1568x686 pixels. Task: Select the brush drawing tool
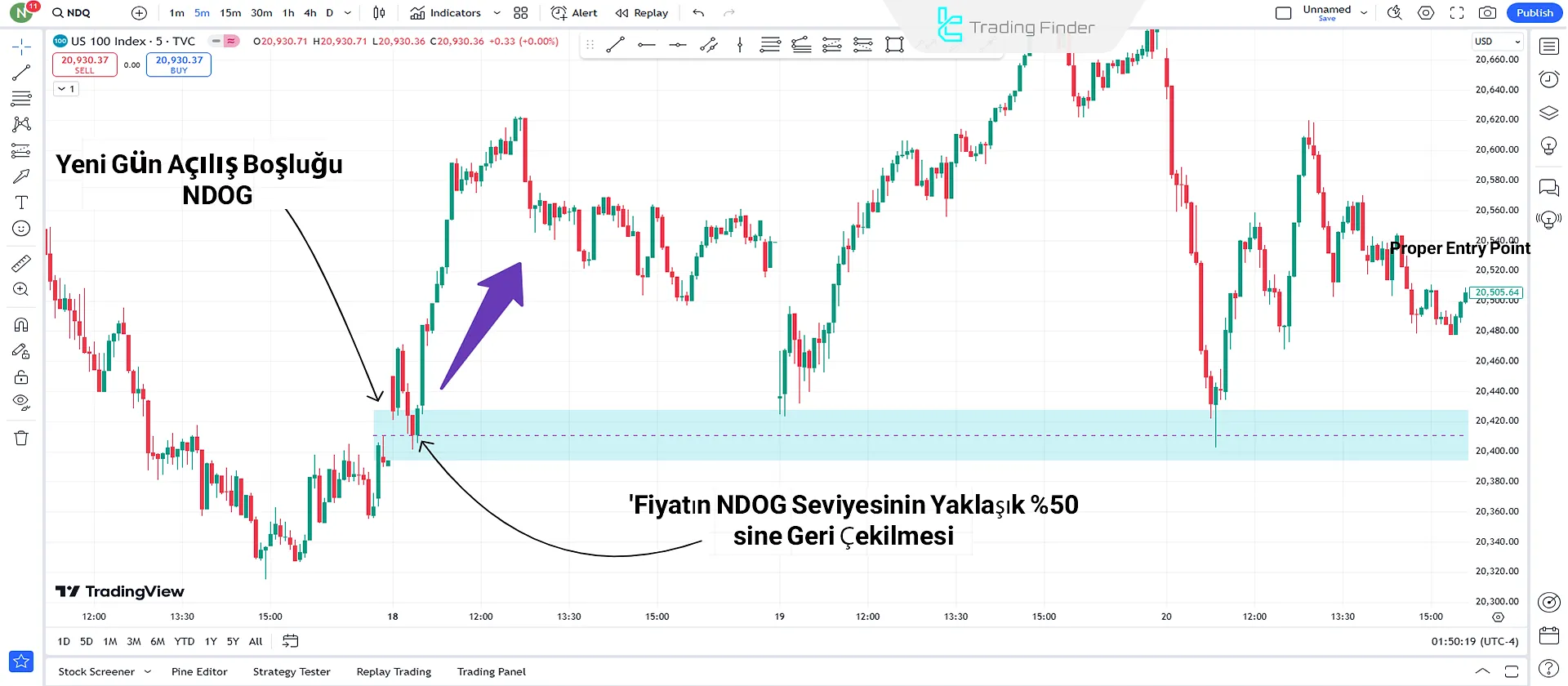(x=21, y=176)
